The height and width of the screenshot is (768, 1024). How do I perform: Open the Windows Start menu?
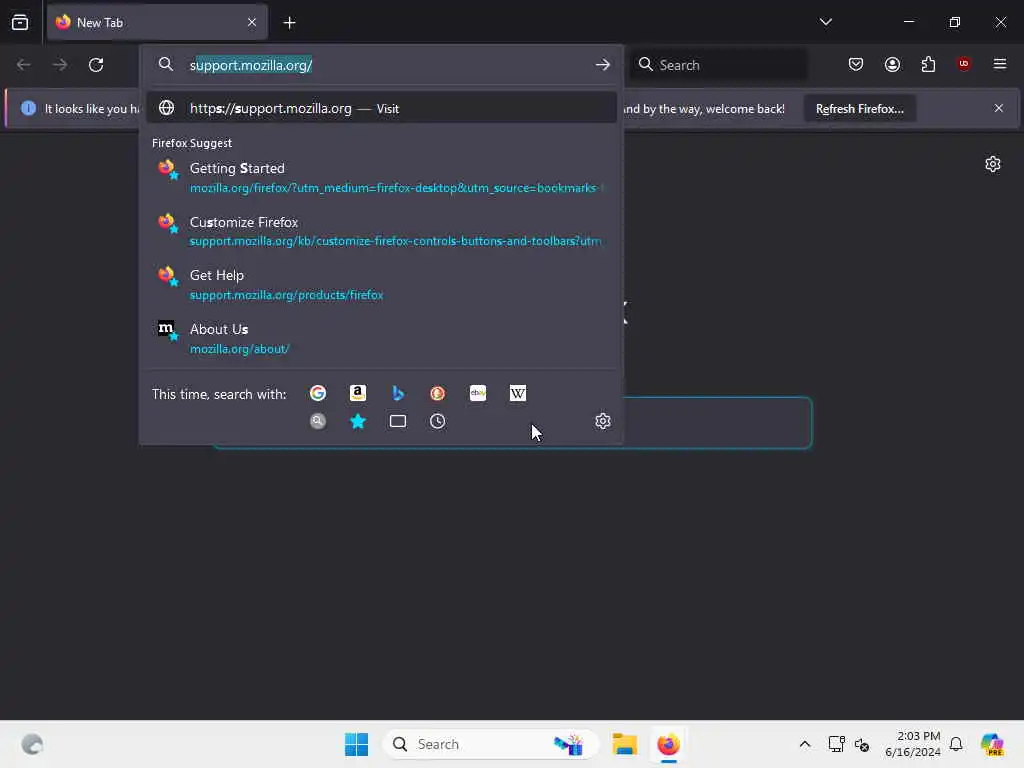(x=357, y=744)
